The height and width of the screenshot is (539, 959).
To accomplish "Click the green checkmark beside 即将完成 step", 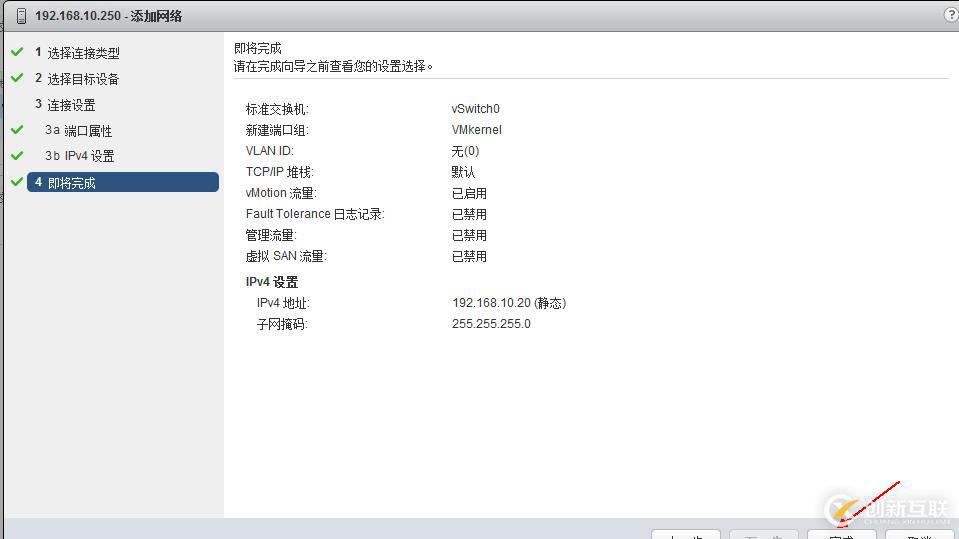I will coord(17,182).
